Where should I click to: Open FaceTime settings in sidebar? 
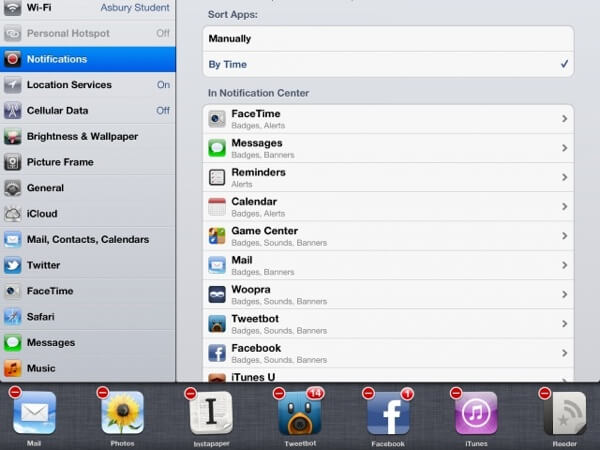point(88,291)
